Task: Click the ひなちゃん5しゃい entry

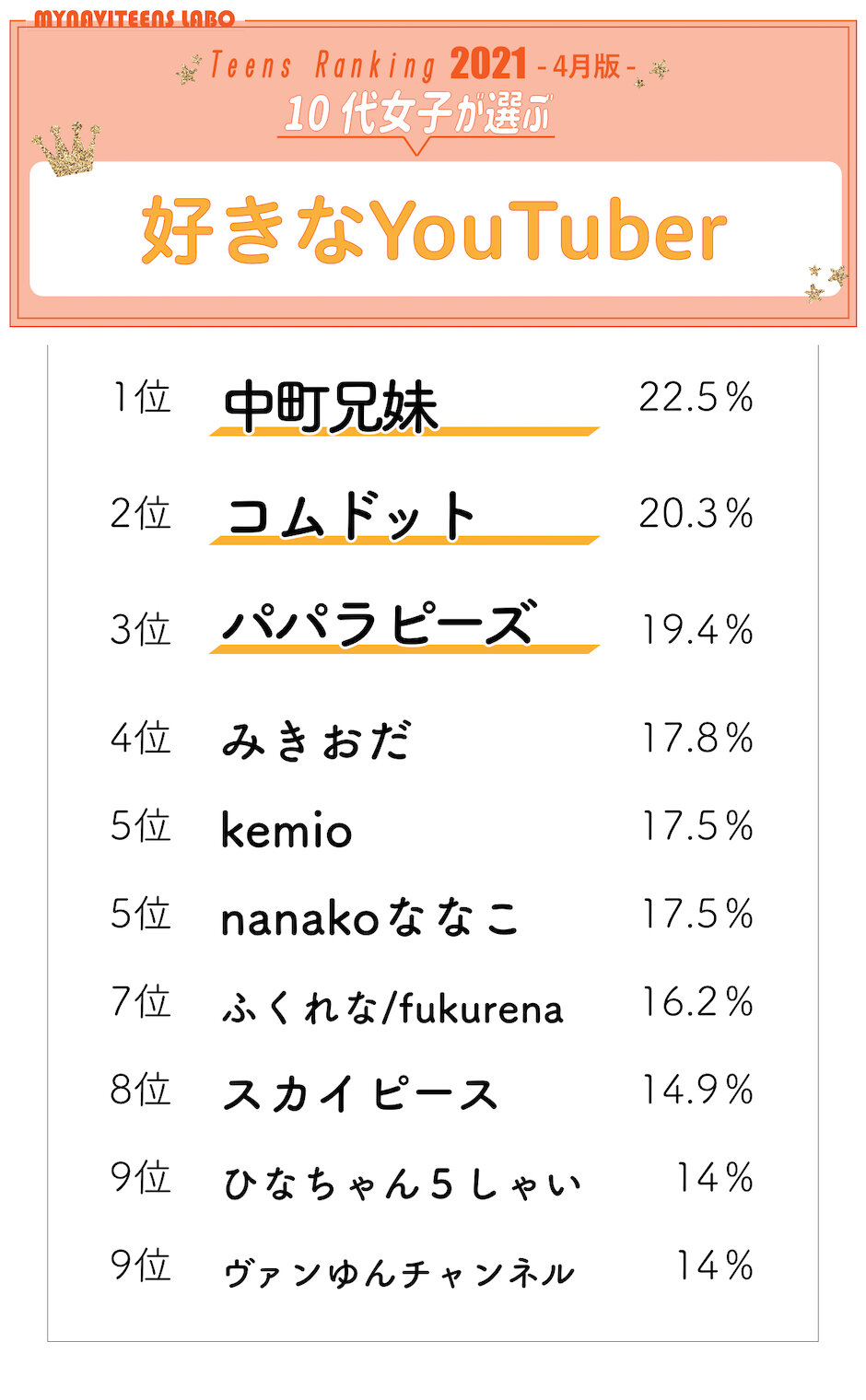Action: (x=402, y=1184)
